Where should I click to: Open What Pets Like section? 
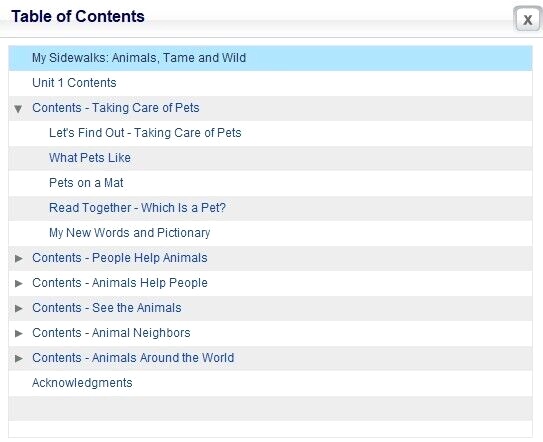tap(90, 158)
